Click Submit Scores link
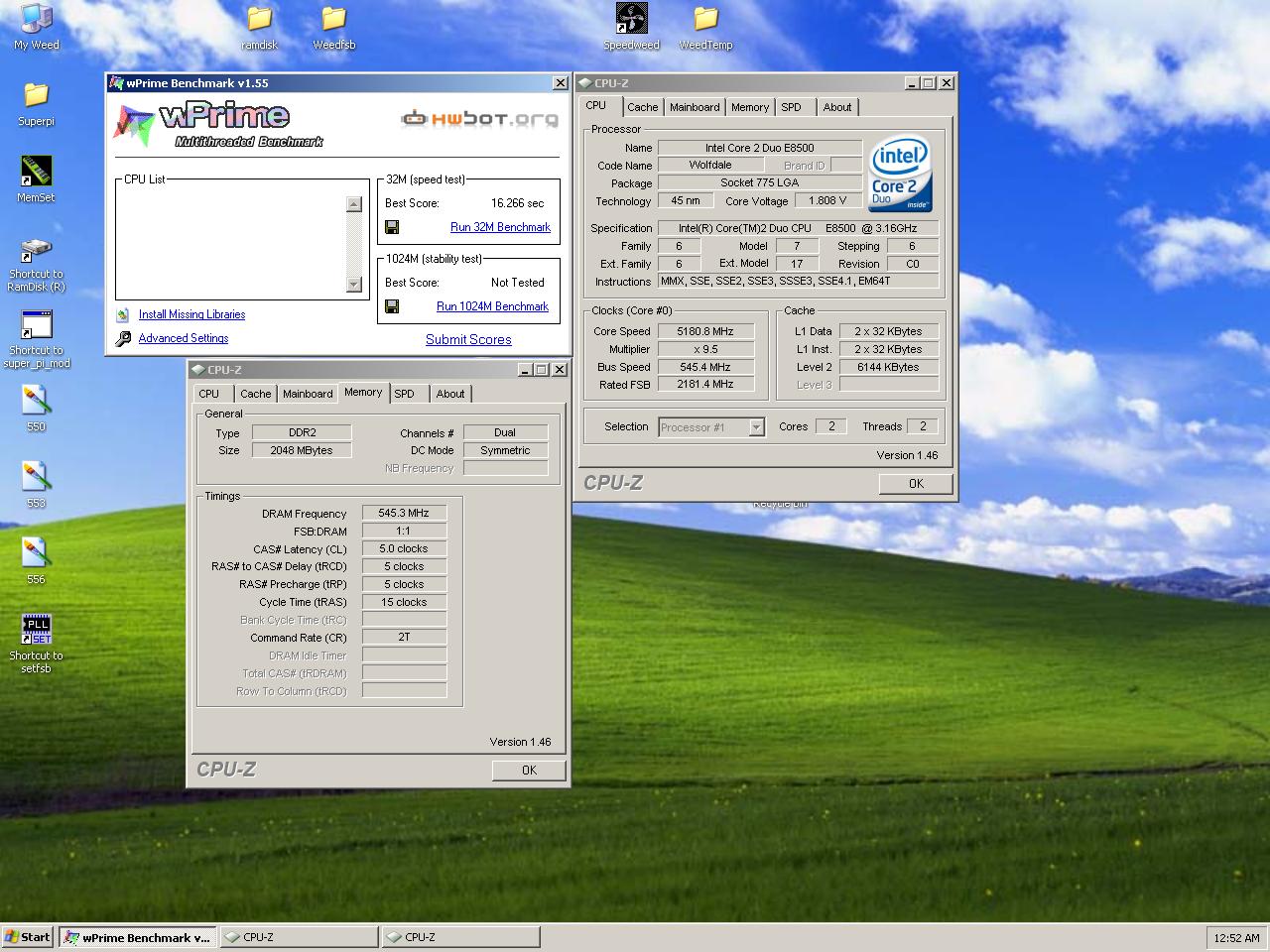 tap(468, 339)
